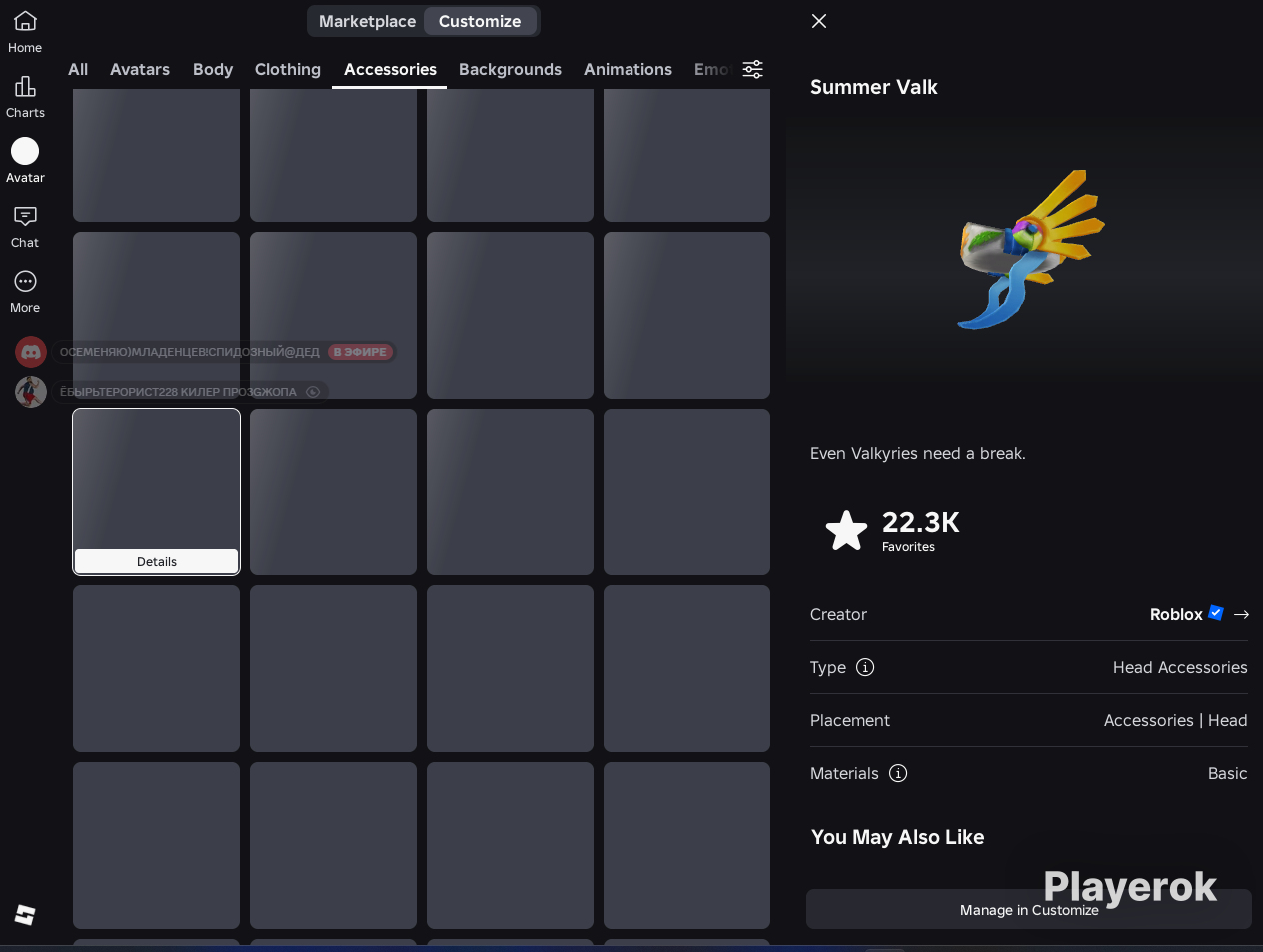Open the More menu icon
The width and height of the screenshot is (1263, 952).
(25, 281)
